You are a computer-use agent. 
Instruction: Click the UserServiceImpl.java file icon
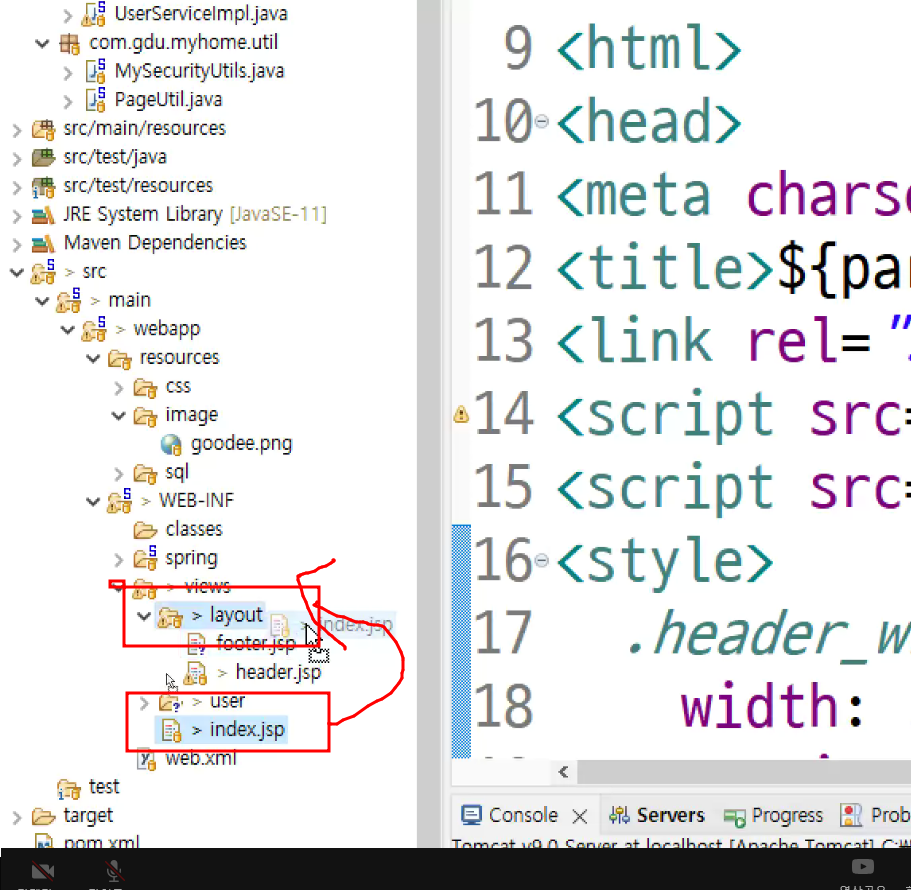coord(94,13)
